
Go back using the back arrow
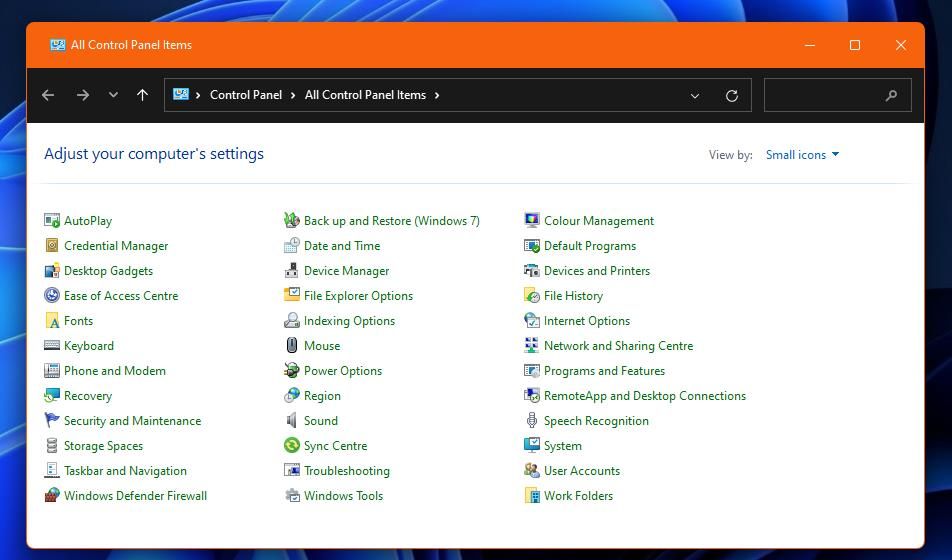(x=48, y=95)
